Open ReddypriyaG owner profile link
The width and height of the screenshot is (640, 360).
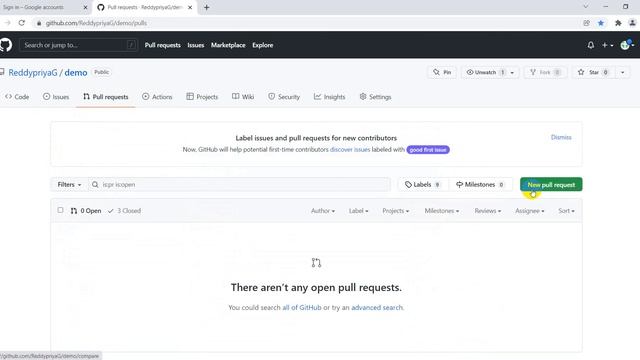pos(33,73)
